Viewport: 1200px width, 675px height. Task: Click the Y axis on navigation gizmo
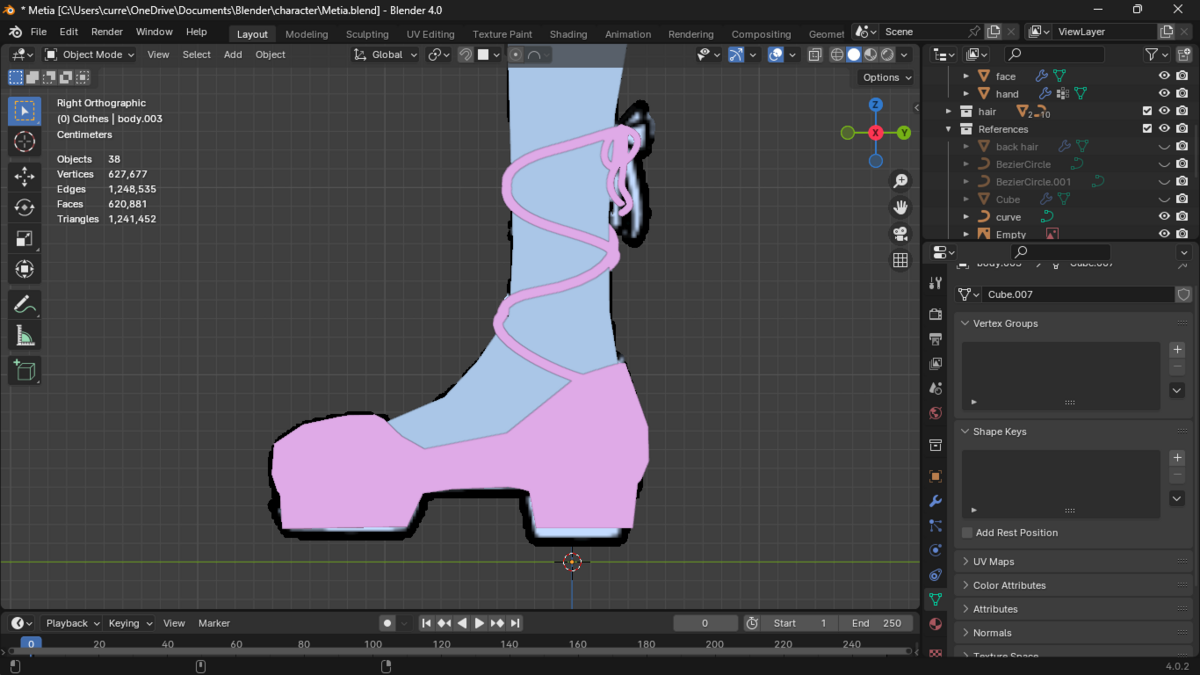point(904,133)
